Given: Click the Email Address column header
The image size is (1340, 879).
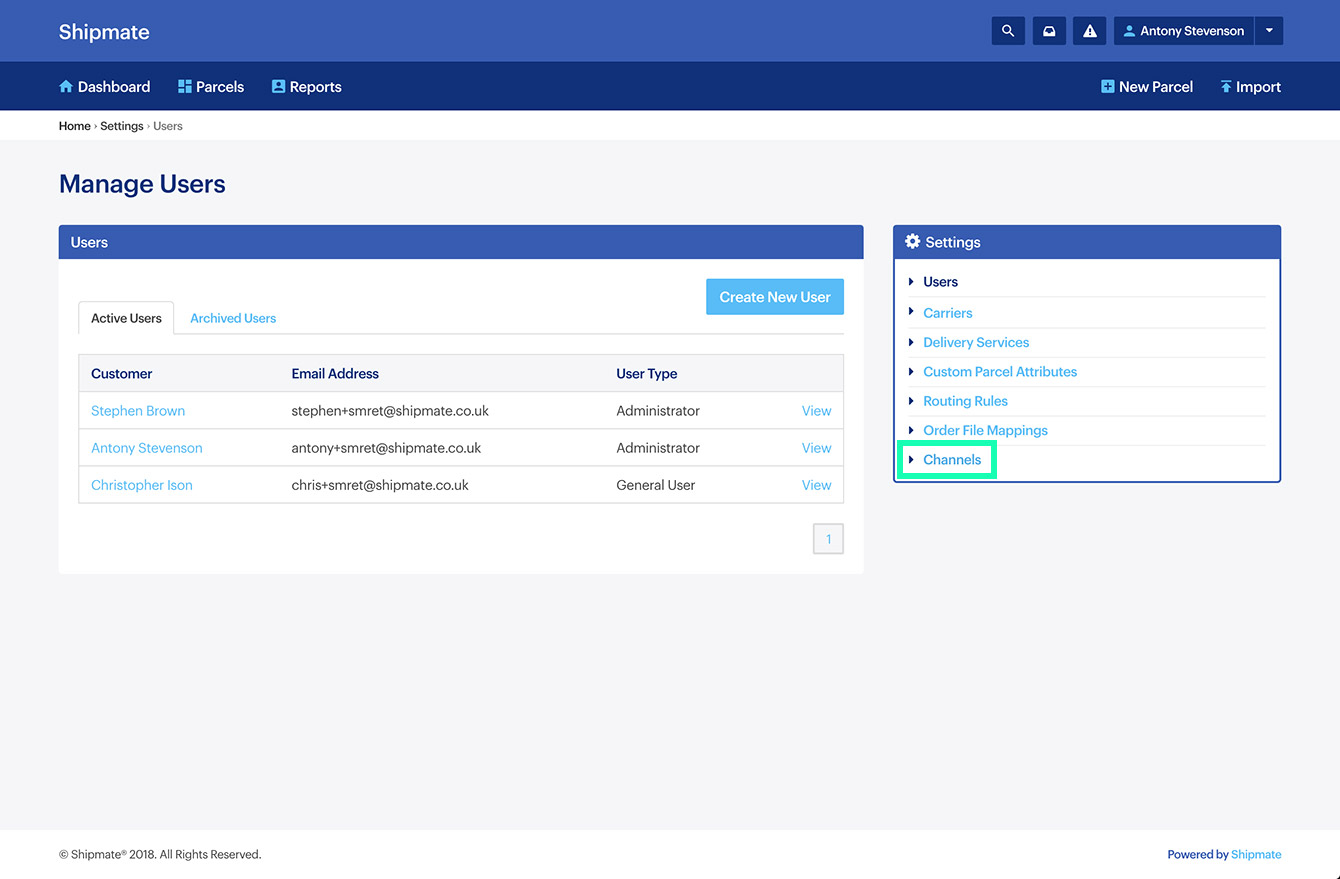Looking at the screenshot, I should (335, 374).
